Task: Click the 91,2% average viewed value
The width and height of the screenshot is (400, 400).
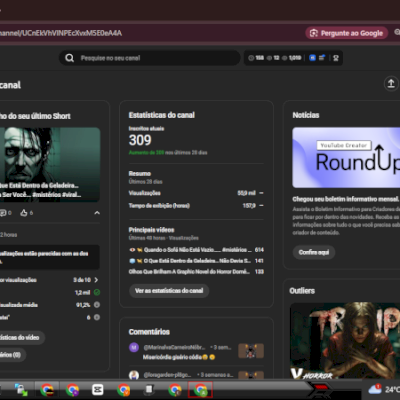Action: click(83, 305)
